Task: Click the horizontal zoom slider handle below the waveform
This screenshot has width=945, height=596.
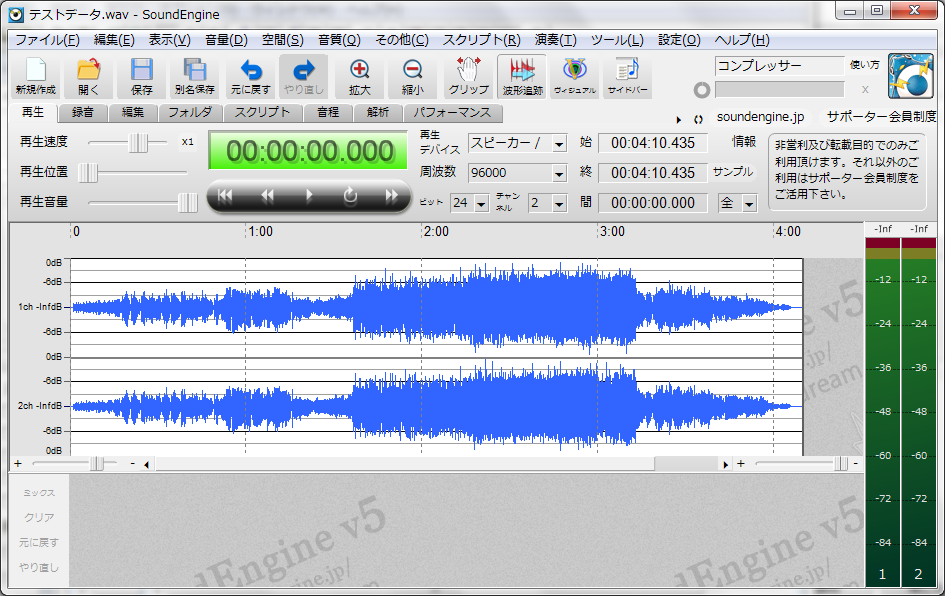Action: [x=96, y=464]
